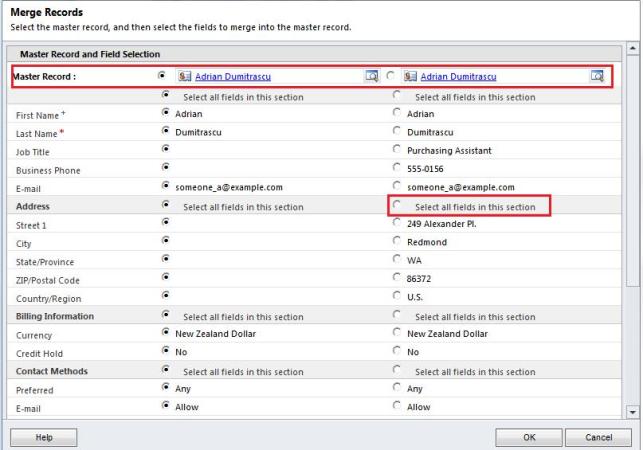This screenshot has width=643, height=450.
Task: Click the Cancel button
Action: [598, 437]
